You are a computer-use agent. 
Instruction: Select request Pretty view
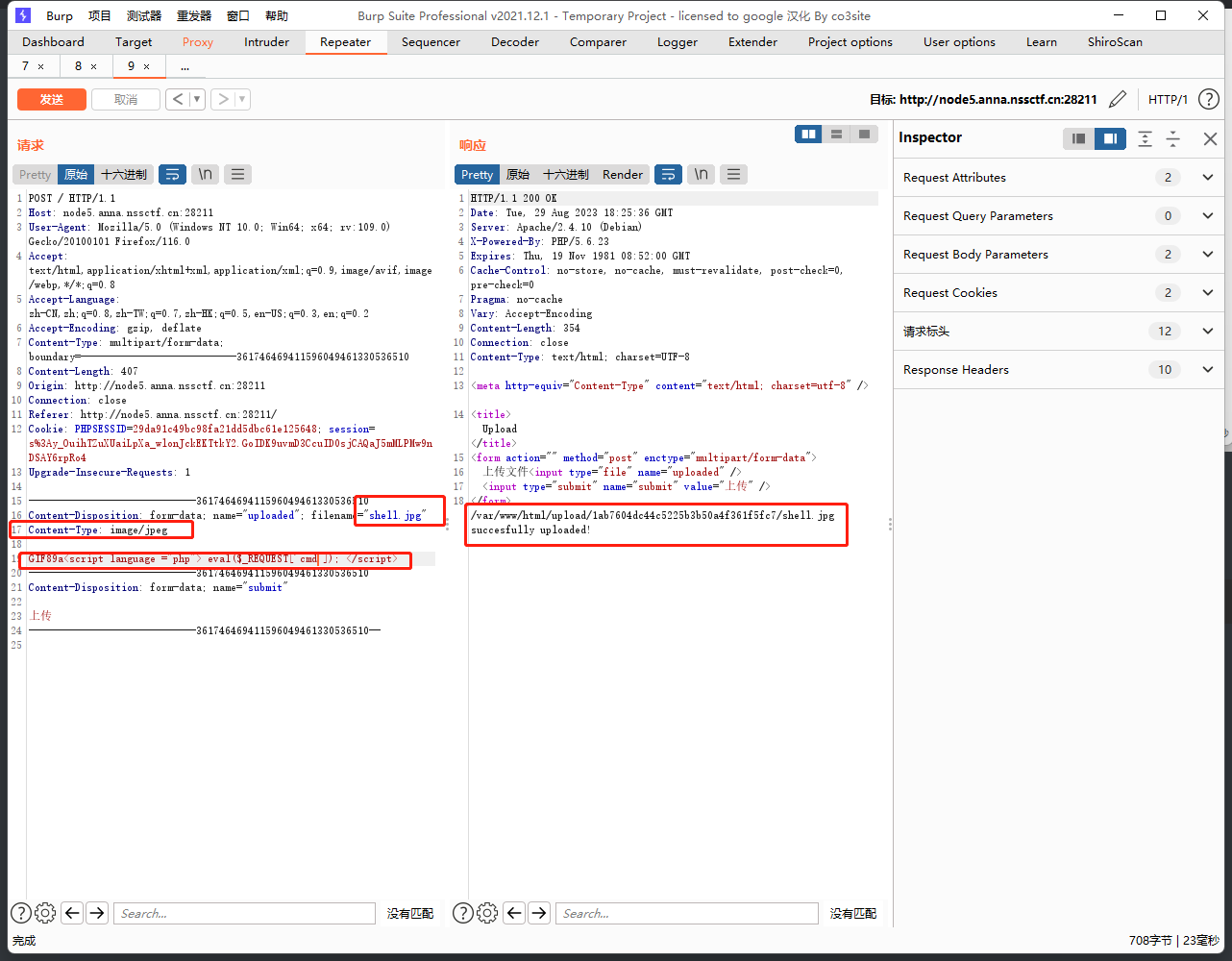(35, 174)
